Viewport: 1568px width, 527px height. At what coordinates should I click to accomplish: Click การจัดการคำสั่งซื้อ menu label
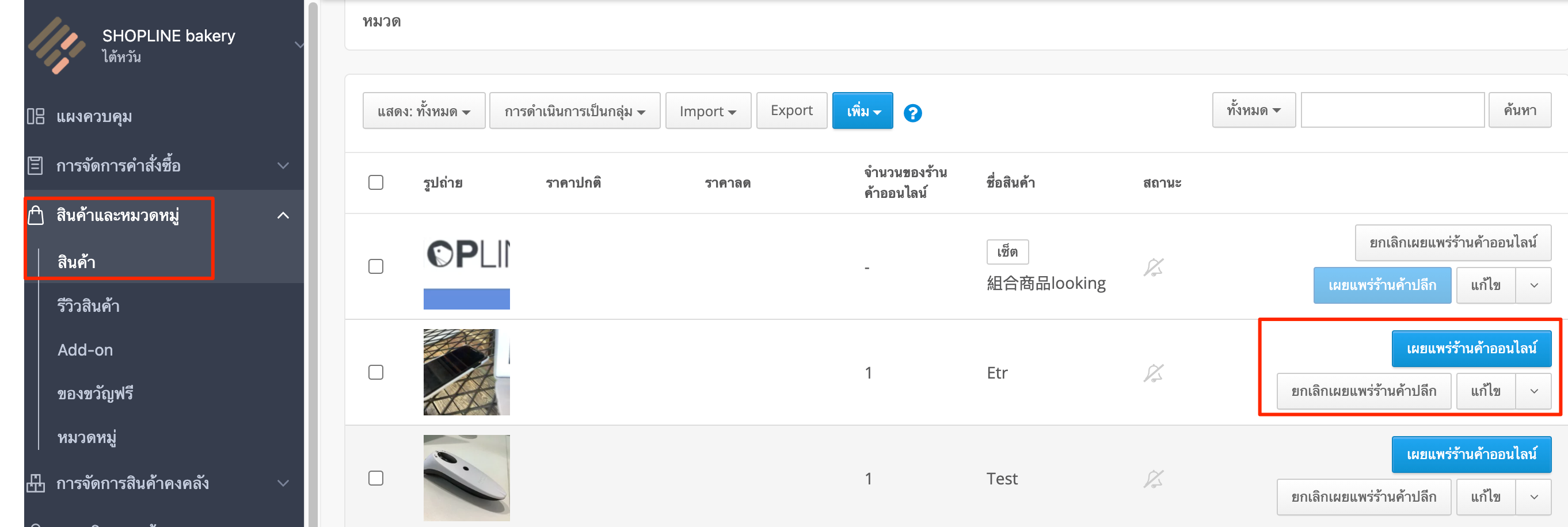[x=119, y=165]
